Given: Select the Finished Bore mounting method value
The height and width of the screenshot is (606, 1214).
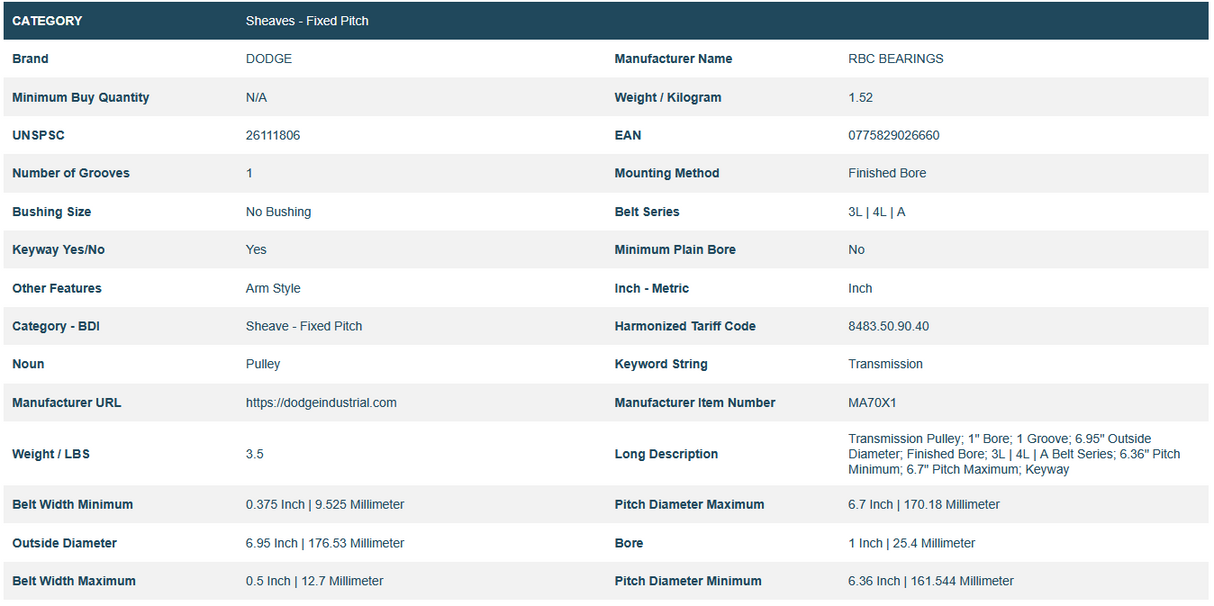Looking at the screenshot, I should click(x=886, y=174).
